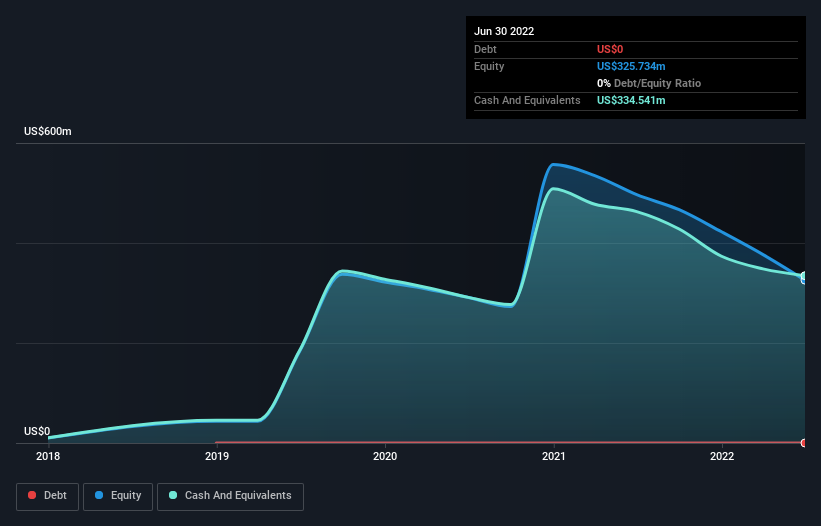Click the Debt value US$0 in tooltip
This screenshot has width=821, height=526.
click(610, 49)
